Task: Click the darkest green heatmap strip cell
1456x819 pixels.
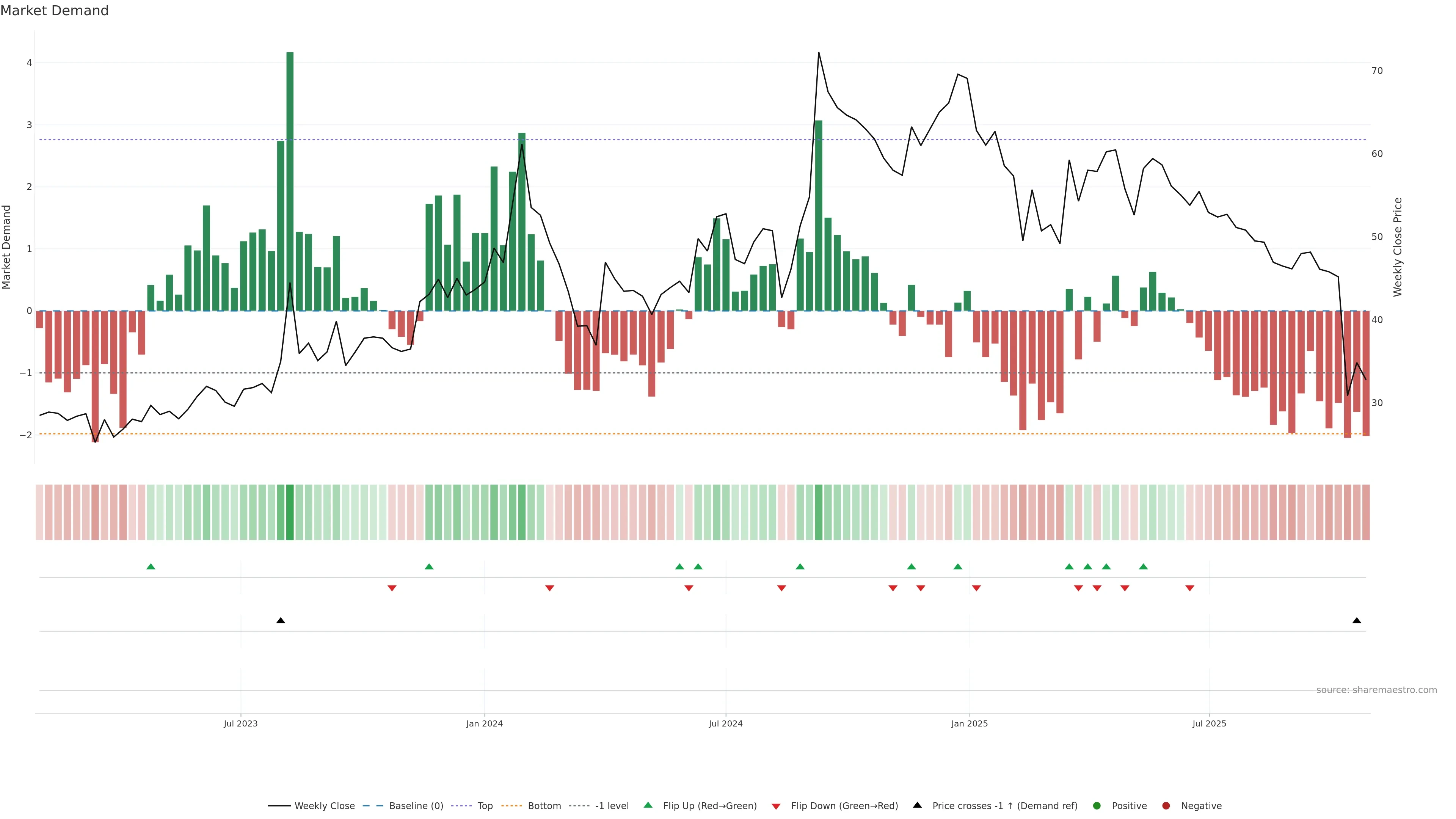Action: point(290,512)
